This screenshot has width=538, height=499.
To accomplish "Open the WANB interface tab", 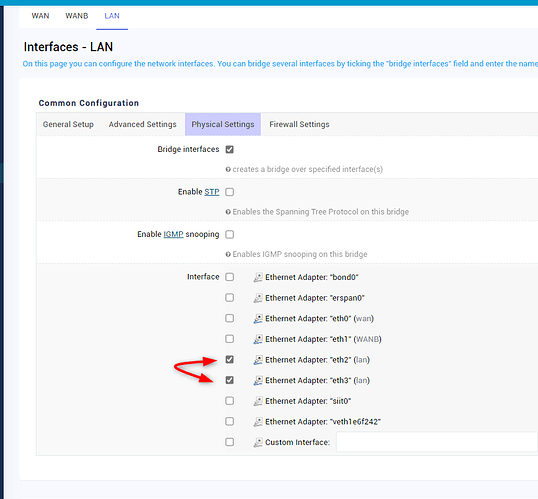I will [x=77, y=16].
